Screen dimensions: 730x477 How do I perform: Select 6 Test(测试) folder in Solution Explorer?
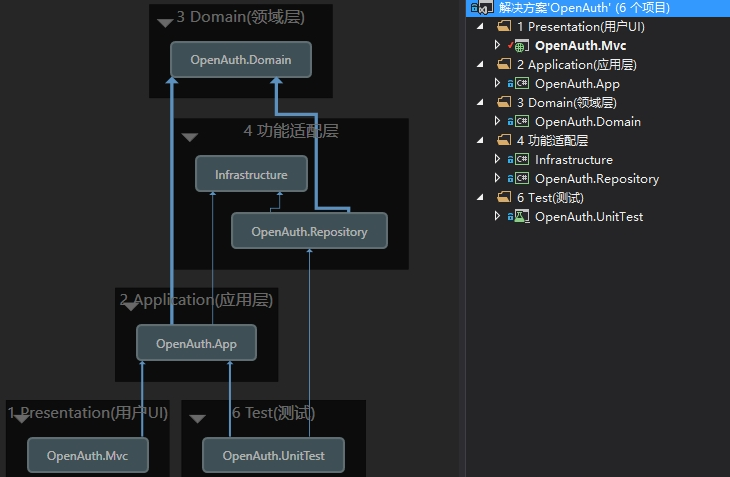click(550, 198)
